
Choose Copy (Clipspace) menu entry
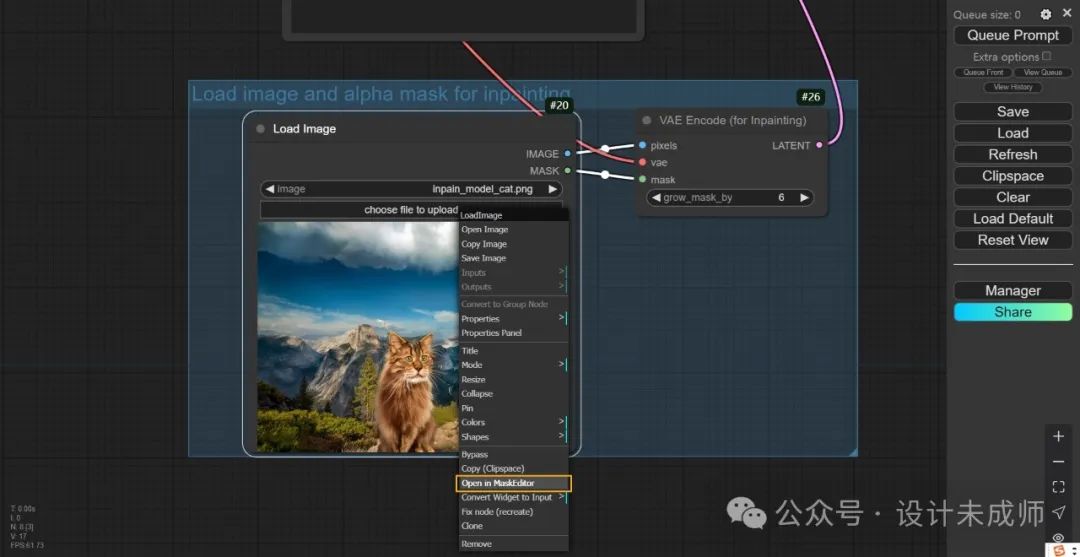coord(513,469)
